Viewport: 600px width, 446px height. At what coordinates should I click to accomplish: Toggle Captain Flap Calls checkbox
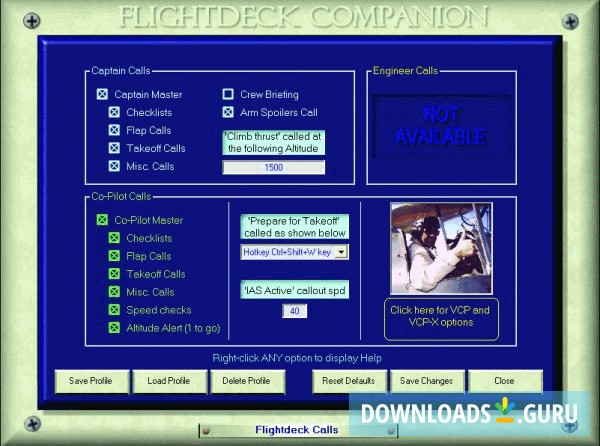[114, 130]
